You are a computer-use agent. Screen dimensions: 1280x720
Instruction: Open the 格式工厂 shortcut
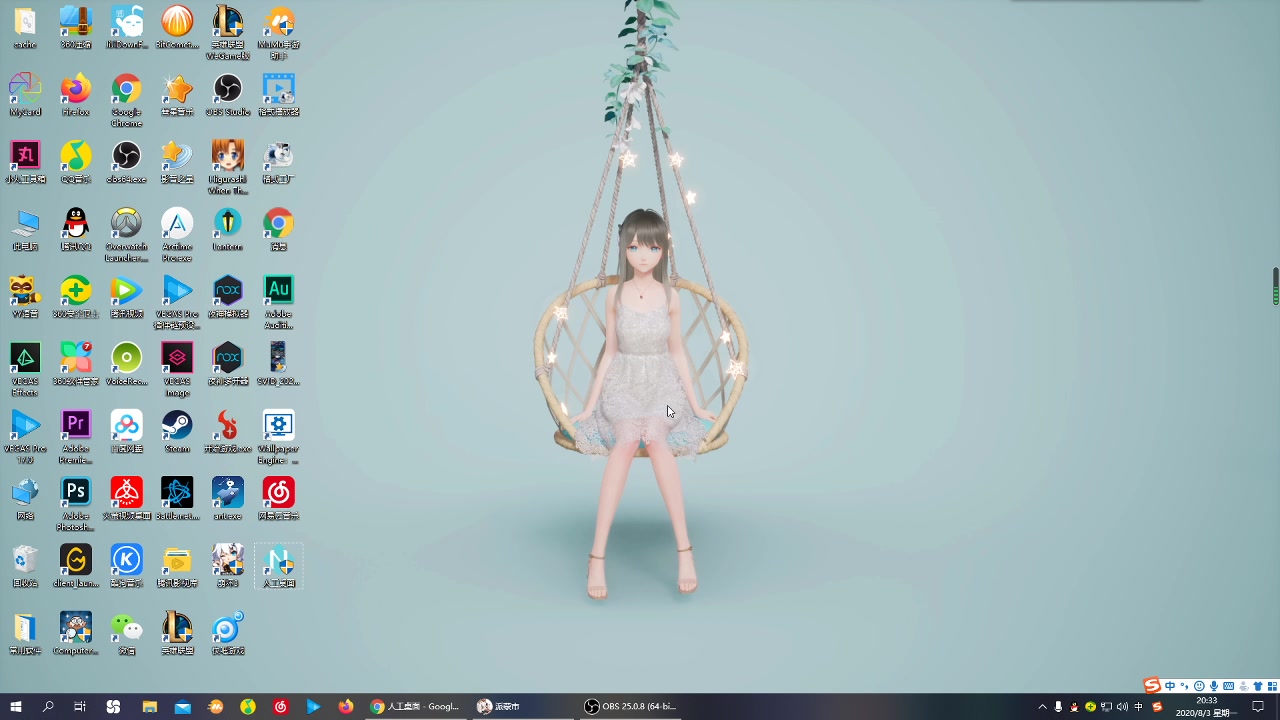(278, 162)
